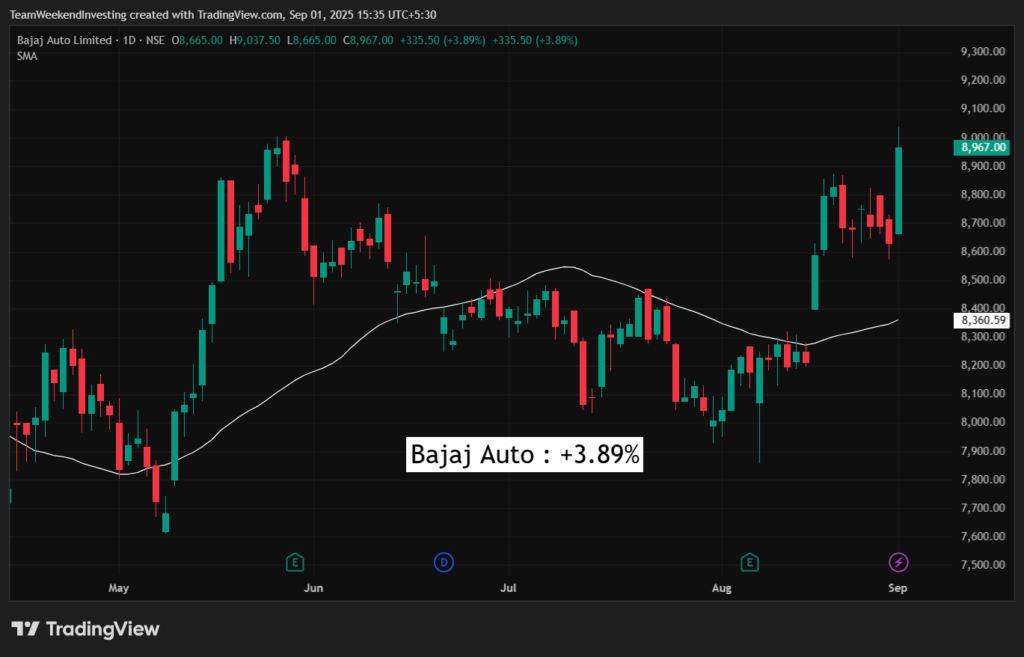Click the 7,700.00 price axis label
1024x657 pixels.
tap(983, 507)
